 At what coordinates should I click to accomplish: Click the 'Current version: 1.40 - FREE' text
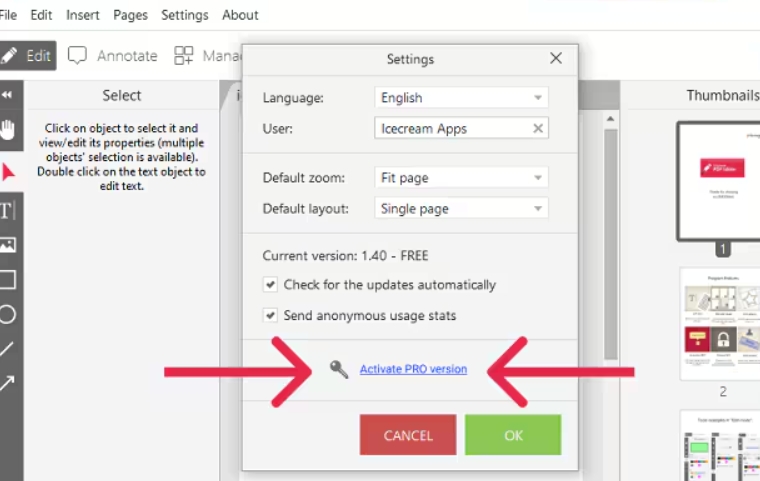click(345, 256)
